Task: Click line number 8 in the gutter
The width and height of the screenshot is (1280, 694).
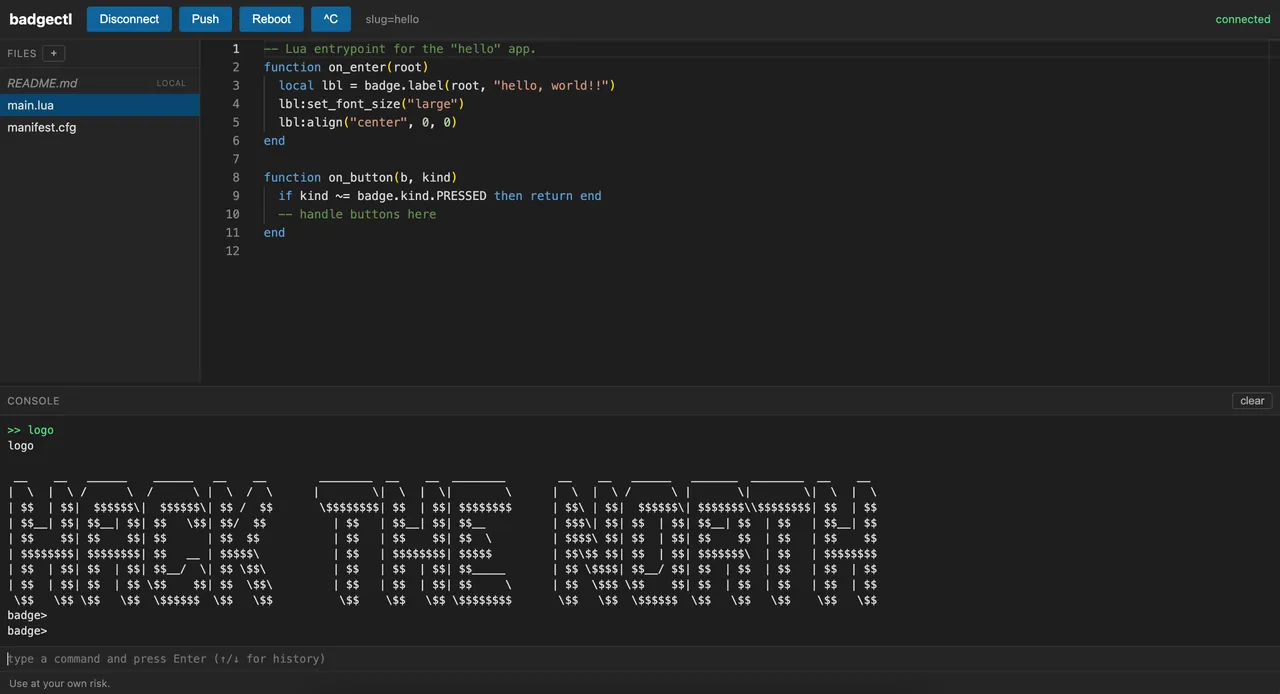Action: point(236,177)
